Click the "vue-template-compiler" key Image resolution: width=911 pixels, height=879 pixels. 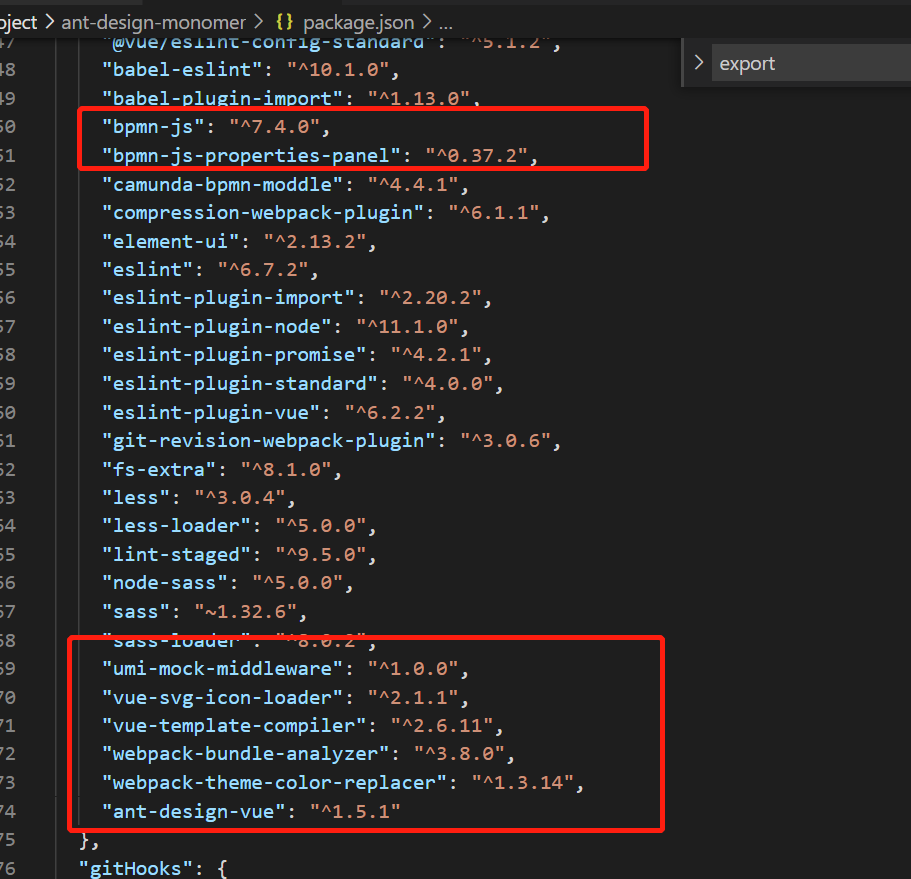point(234,726)
